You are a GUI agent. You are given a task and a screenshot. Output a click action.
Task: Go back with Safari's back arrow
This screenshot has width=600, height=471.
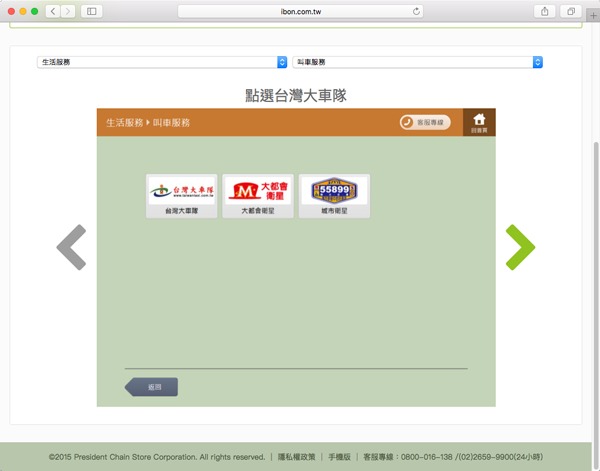[x=53, y=11]
